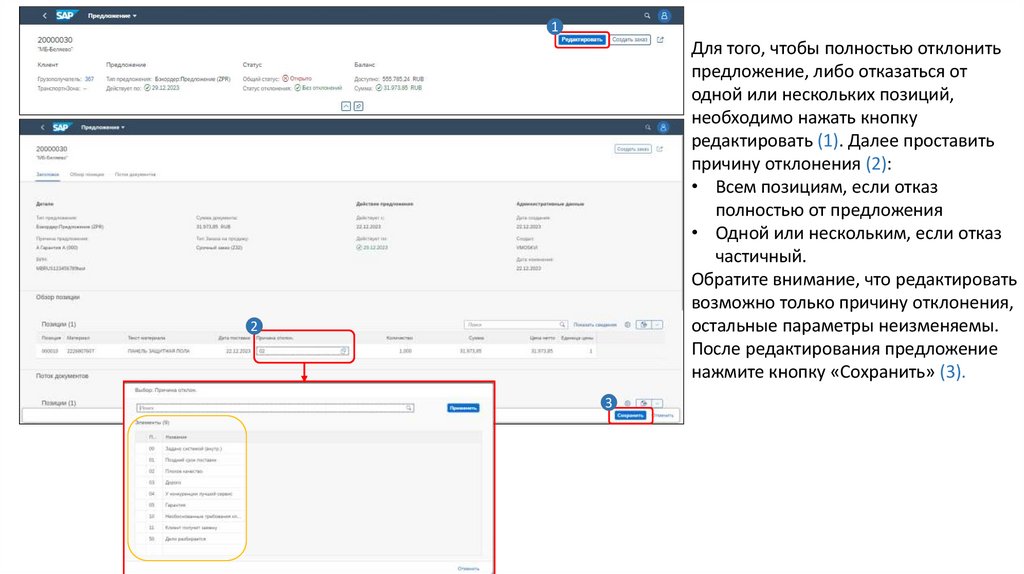
Task: Open the search icon in edit-mode screen header
Action: pos(648,127)
